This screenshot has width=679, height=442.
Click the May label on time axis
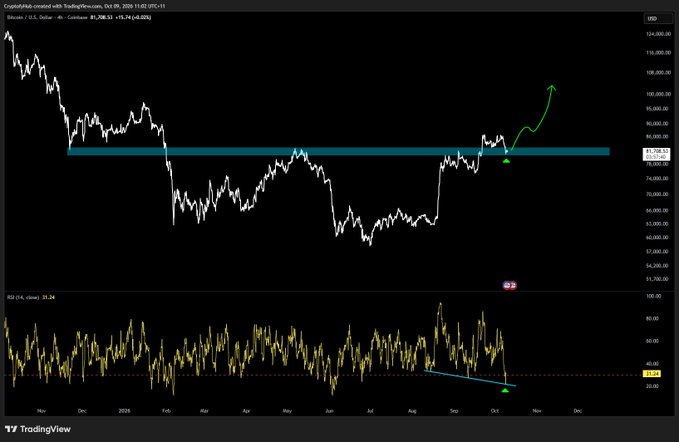click(287, 411)
